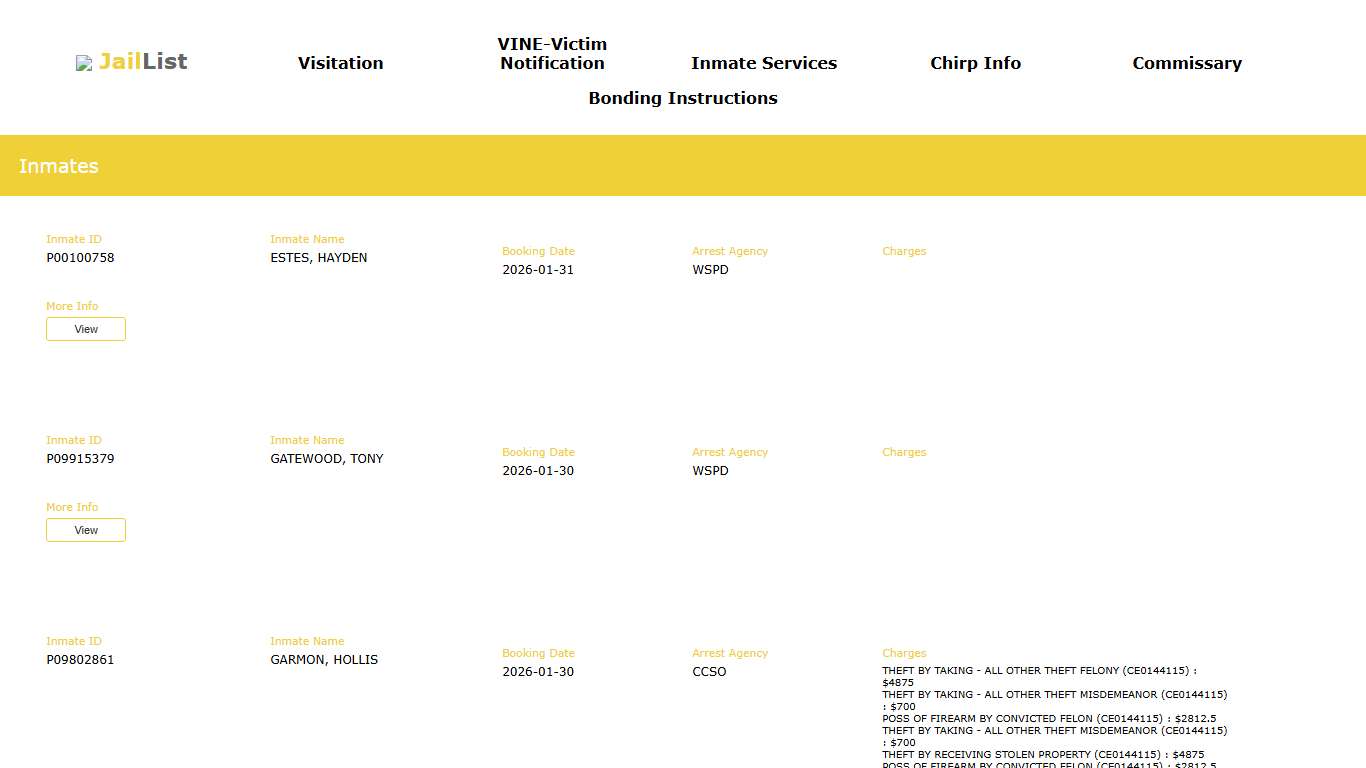The height and width of the screenshot is (768, 1366).
Task: Click the CCSO arrest agency value
Action: tap(709, 672)
